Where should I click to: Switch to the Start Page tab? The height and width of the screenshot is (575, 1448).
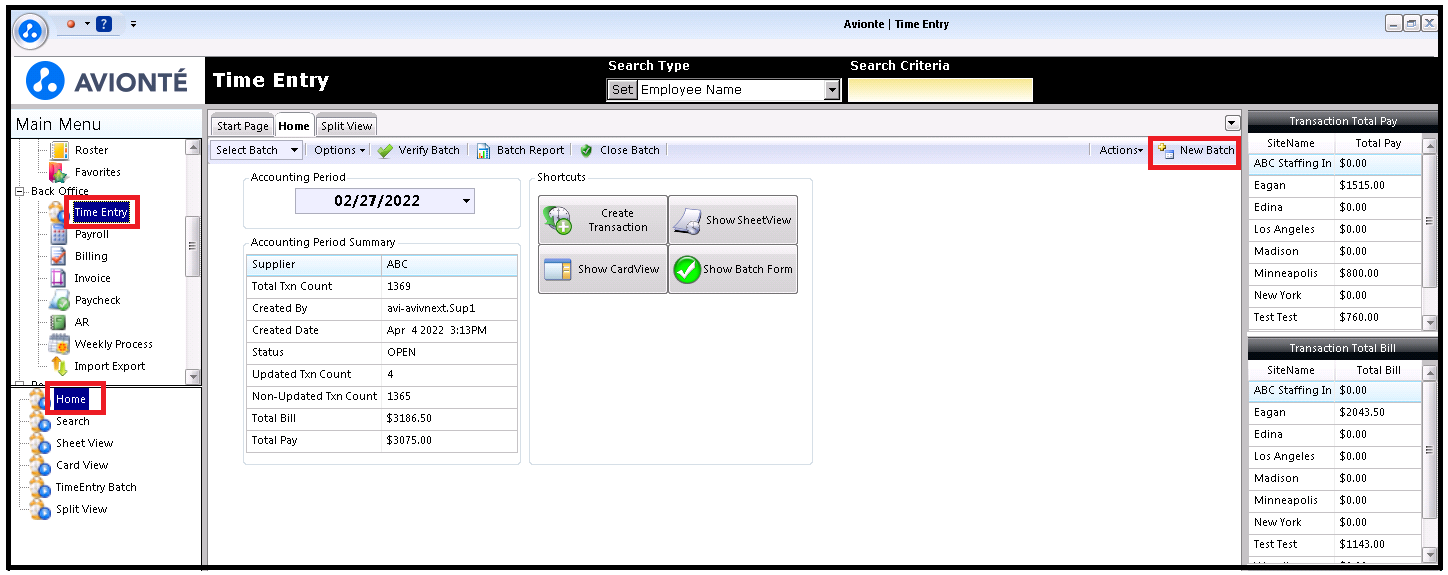coord(243,126)
